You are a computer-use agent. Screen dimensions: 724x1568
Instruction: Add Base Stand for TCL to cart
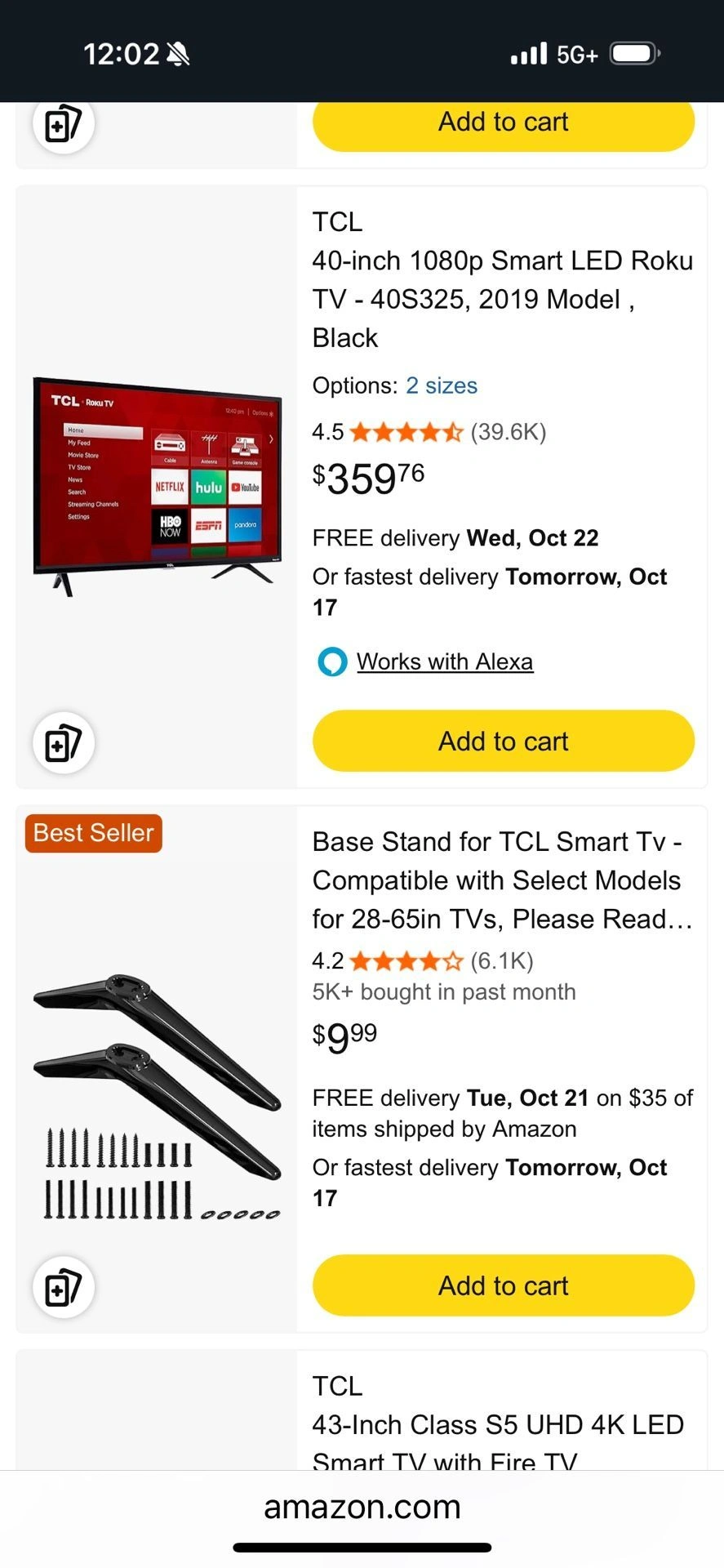point(504,1285)
